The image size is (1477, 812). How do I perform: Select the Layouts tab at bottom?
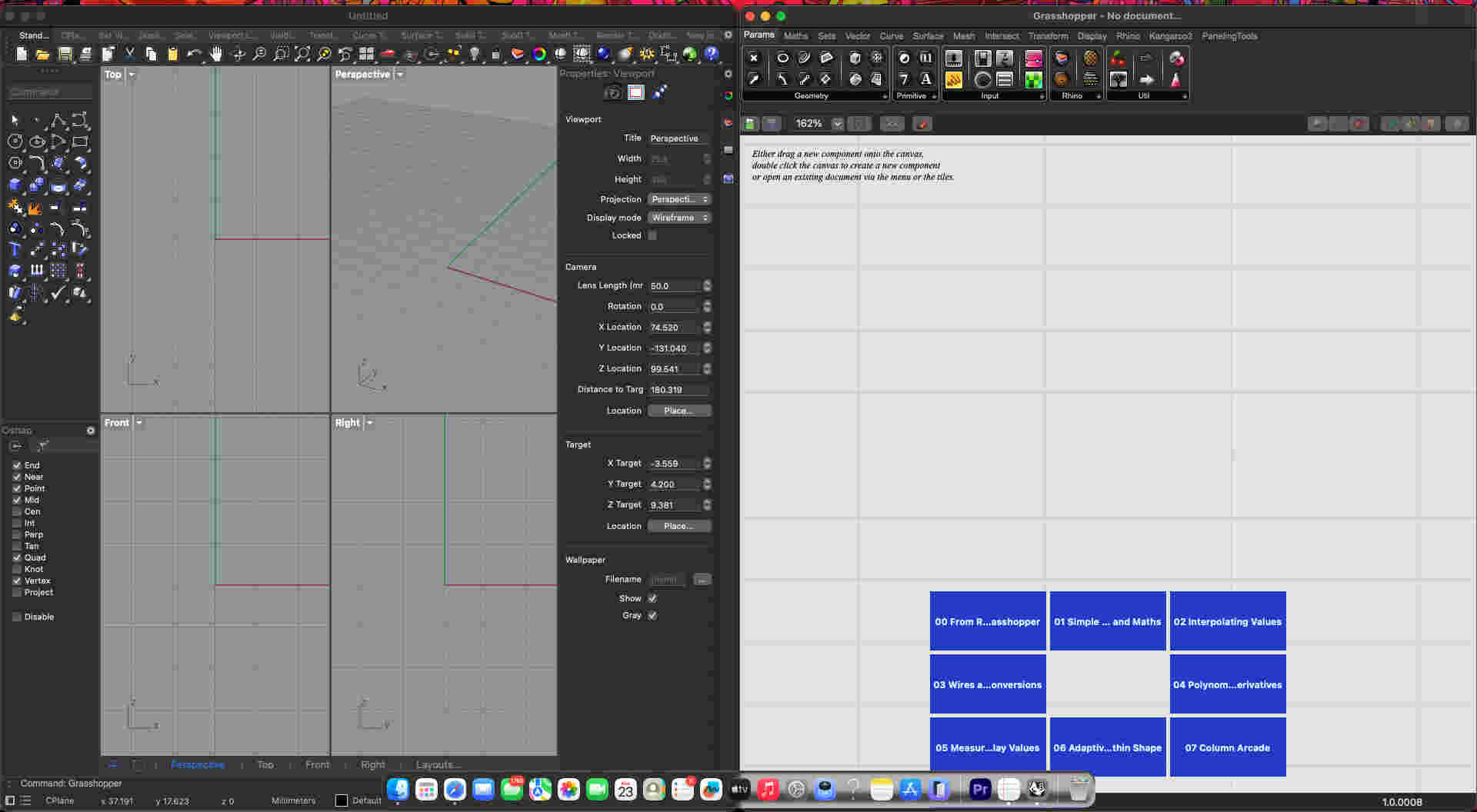coord(438,765)
